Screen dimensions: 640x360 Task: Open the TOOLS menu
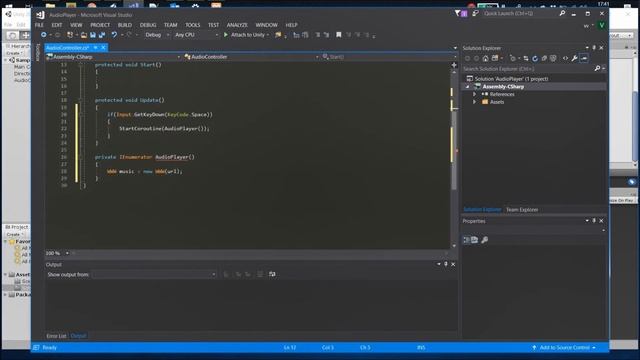point(193,25)
